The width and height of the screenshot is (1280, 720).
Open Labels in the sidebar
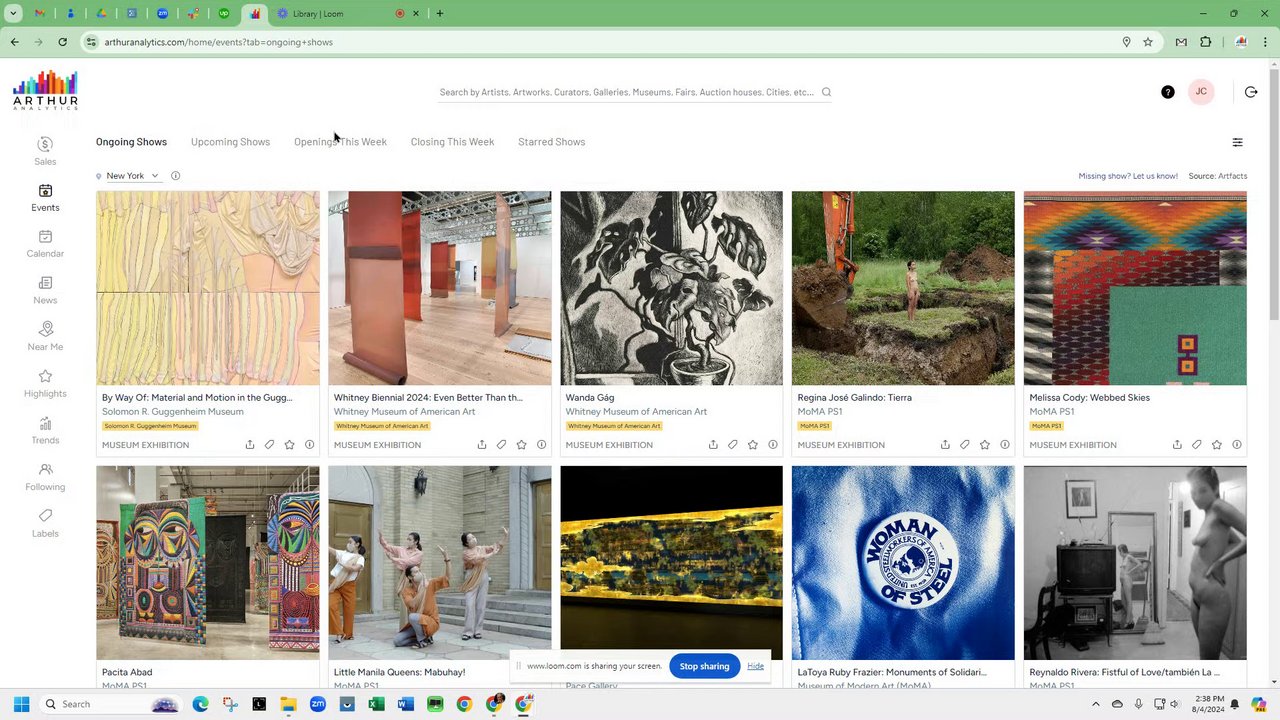45,523
